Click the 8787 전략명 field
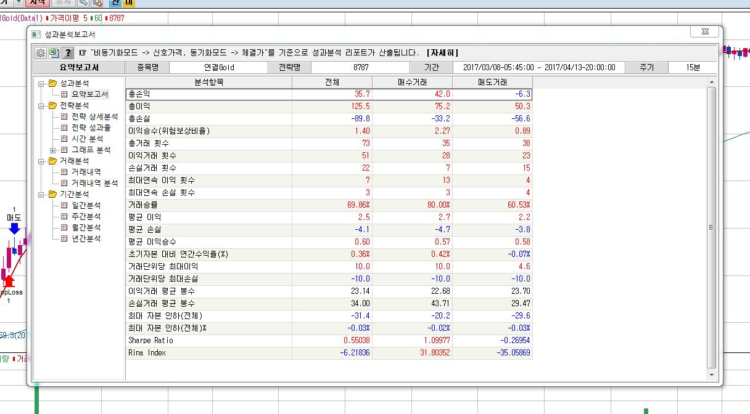This screenshot has width=750, height=414. click(361, 67)
